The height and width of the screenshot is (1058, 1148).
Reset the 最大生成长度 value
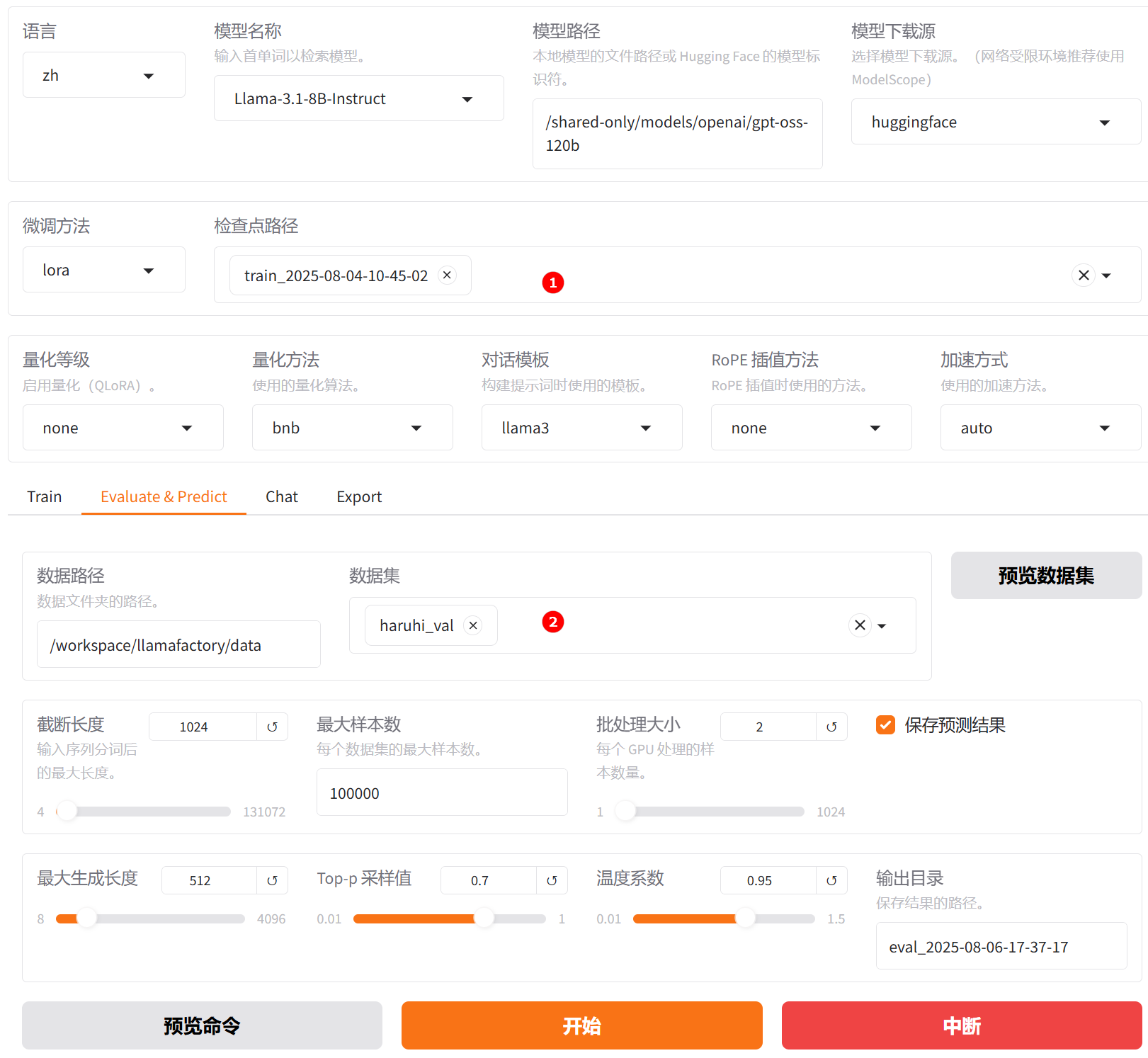pos(272,880)
